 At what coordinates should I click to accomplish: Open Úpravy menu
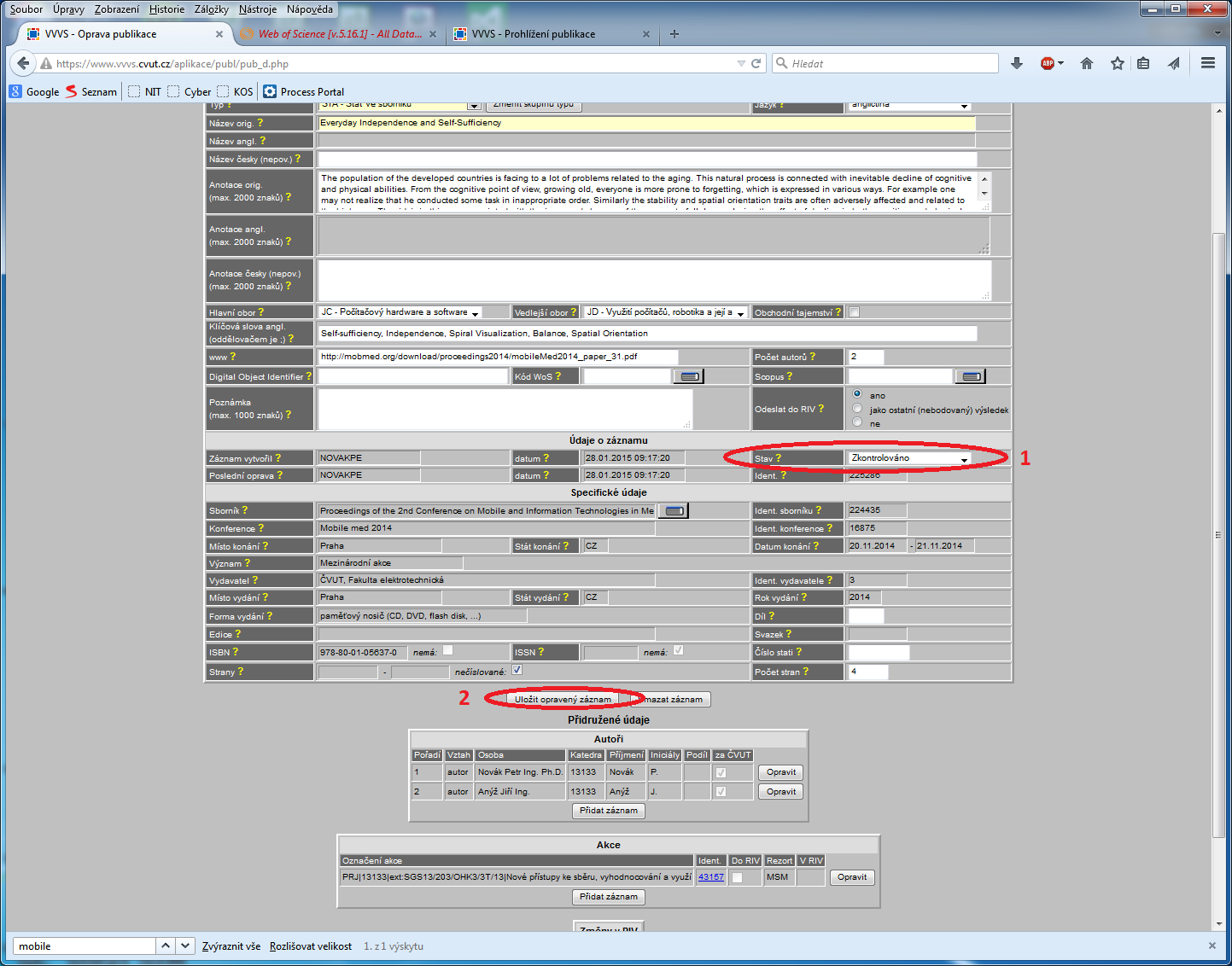pyautogui.click(x=68, y=9)
